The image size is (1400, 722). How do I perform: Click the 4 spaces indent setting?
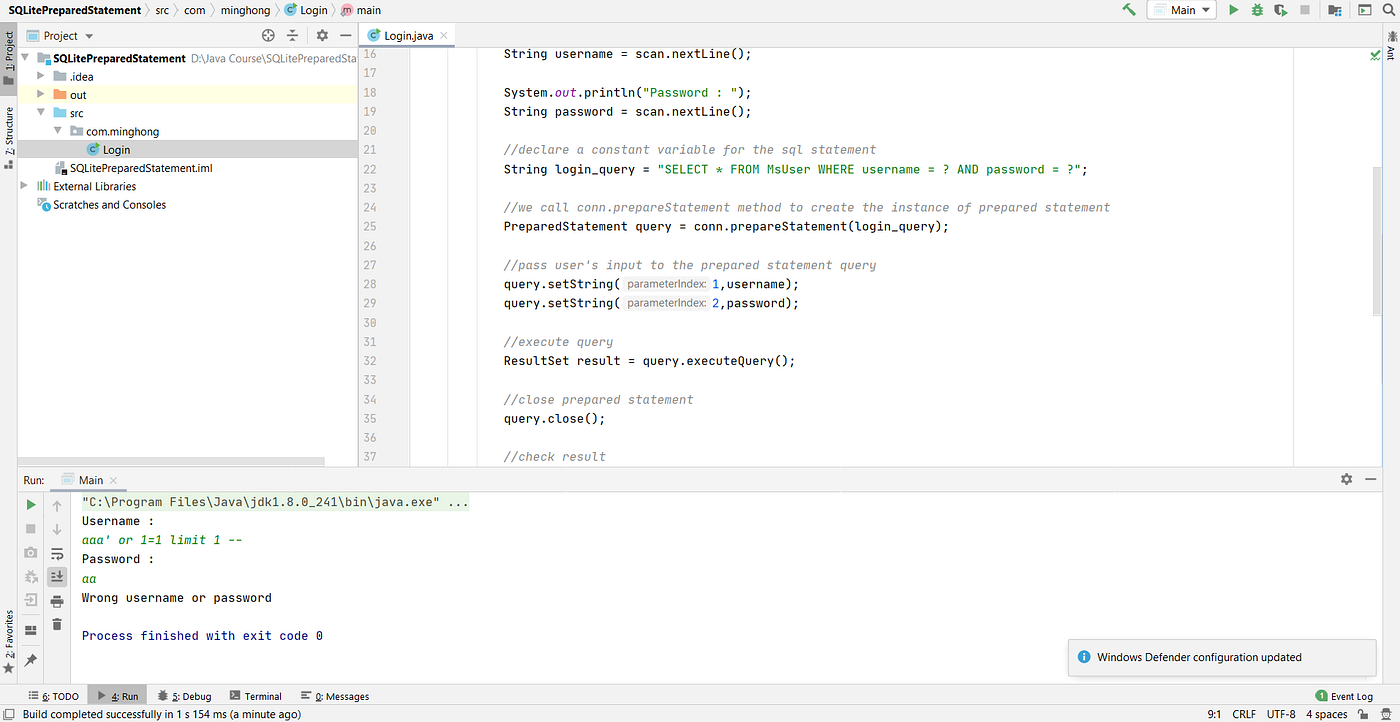coord(1326,714)
